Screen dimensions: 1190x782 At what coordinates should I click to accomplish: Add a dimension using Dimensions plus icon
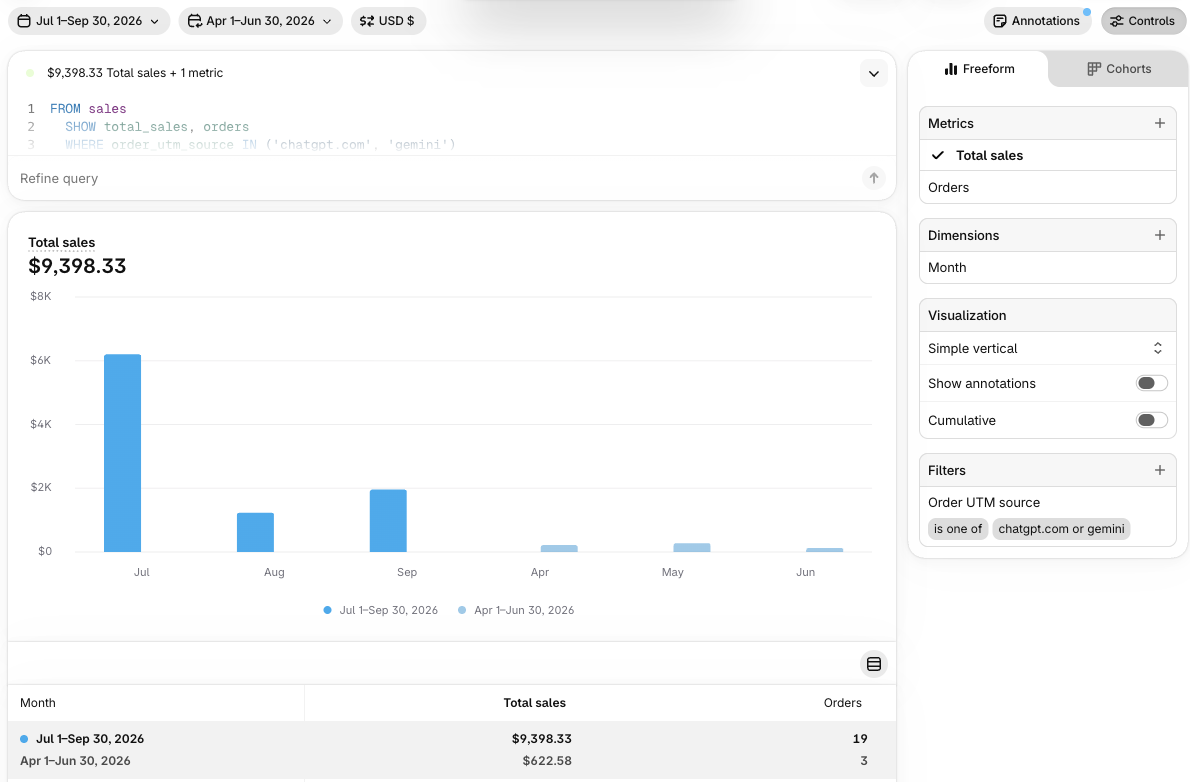(1160, 235)
